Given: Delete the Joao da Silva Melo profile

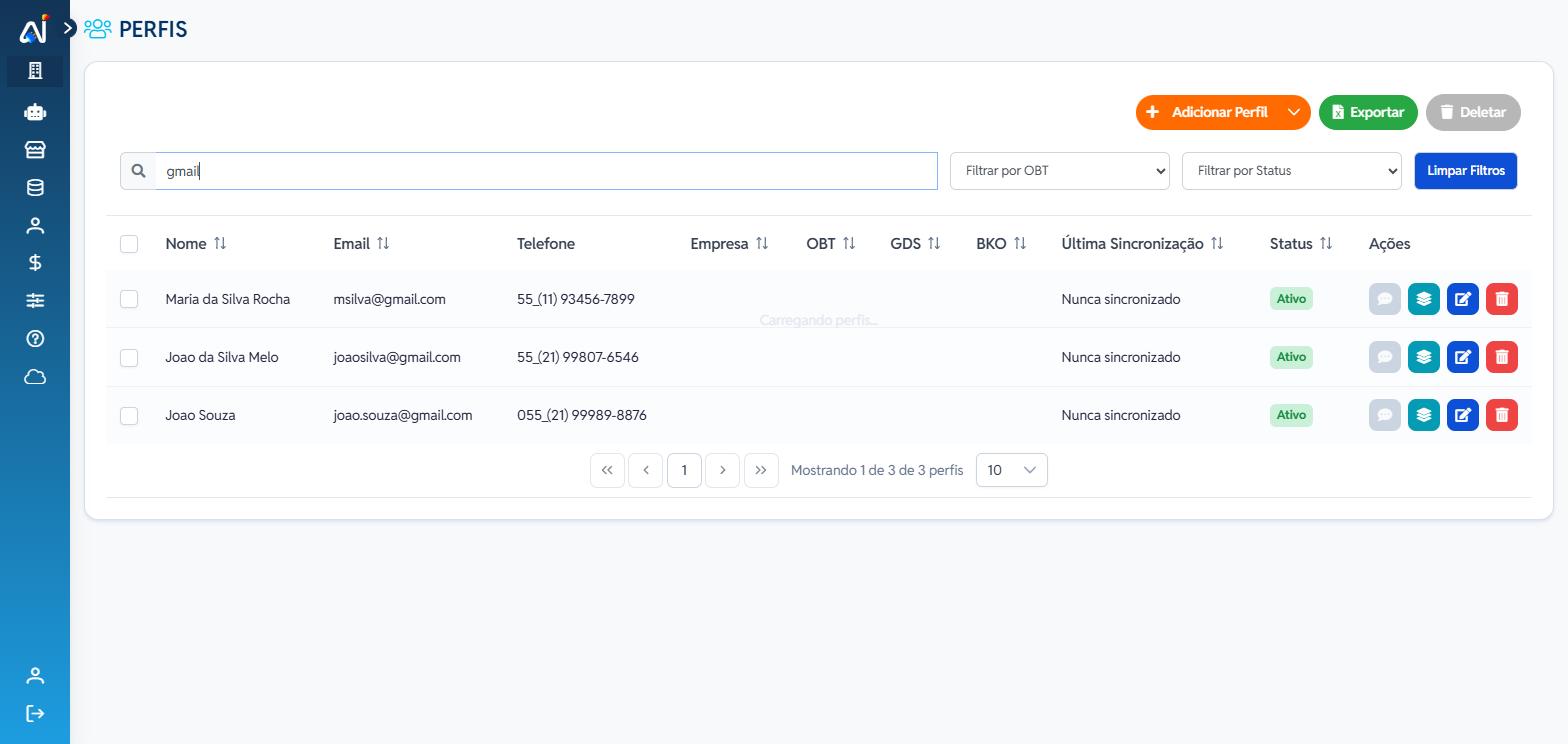Looking at the screenshot, I should pos(1502,357).
